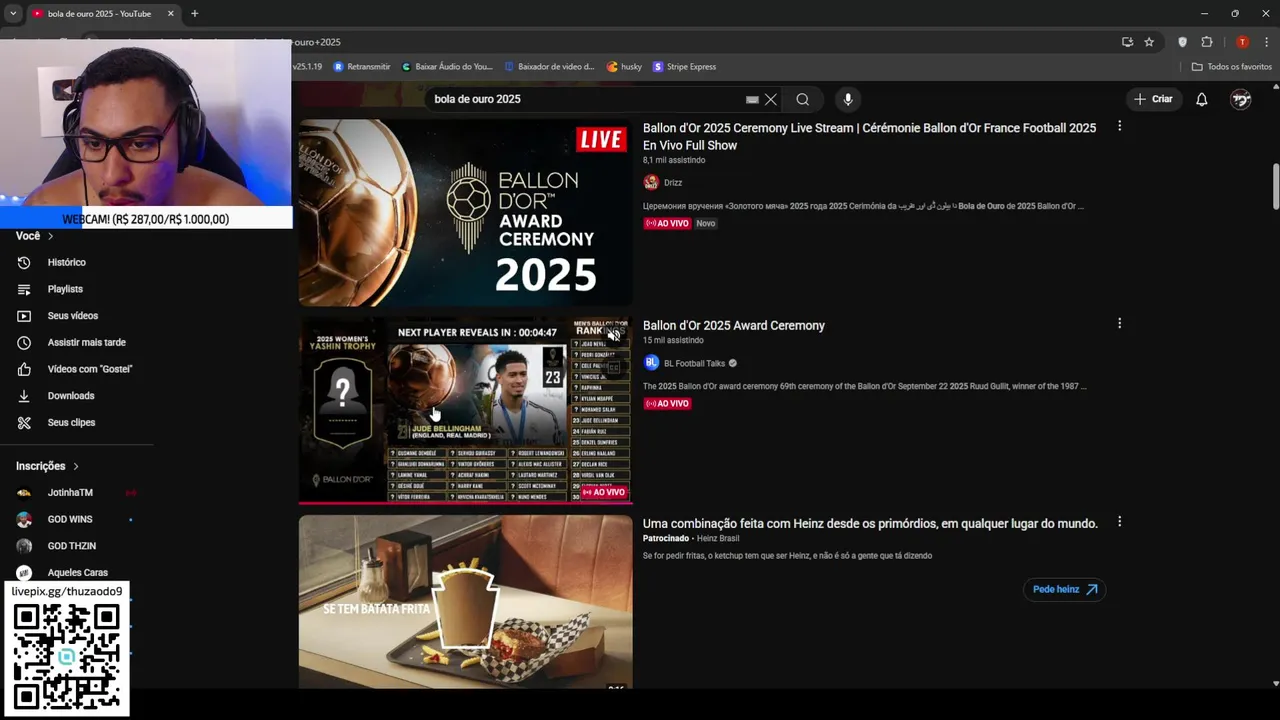Click the BL Football Talks channel name
Screen dimensions: 1280x720
click(694, 363)
